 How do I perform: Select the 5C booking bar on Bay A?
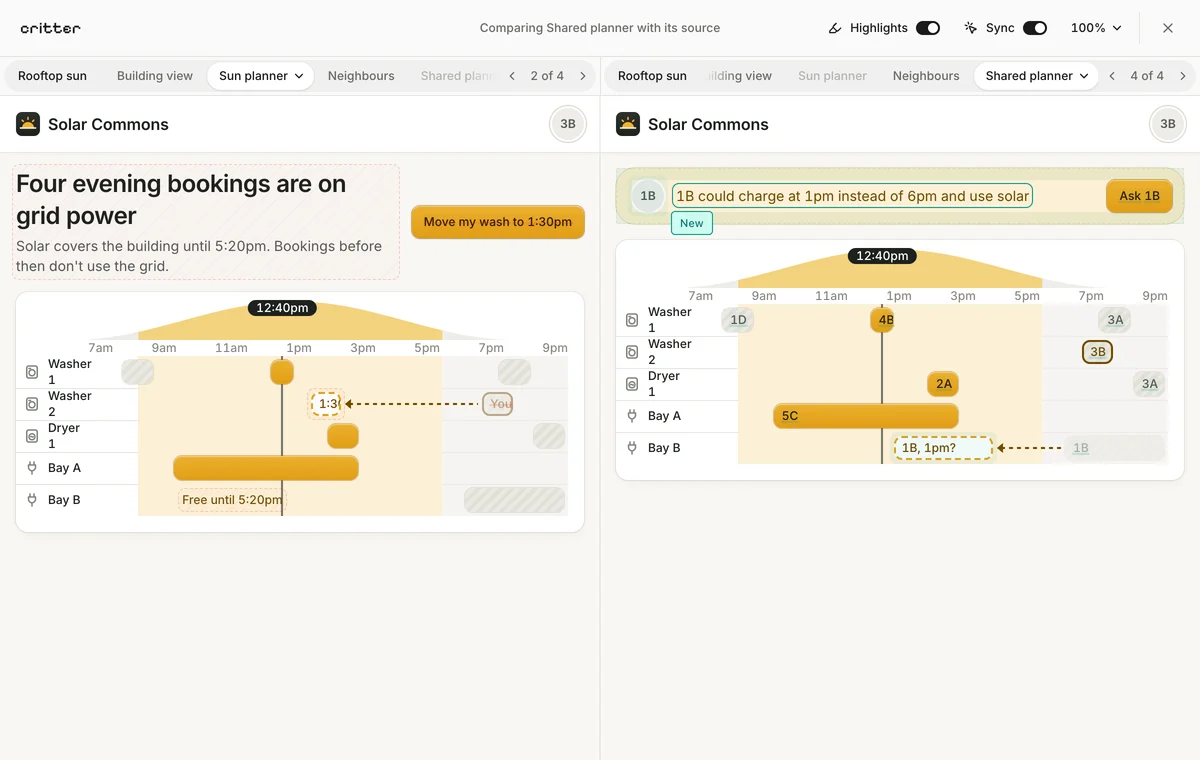tap(866, 416)
